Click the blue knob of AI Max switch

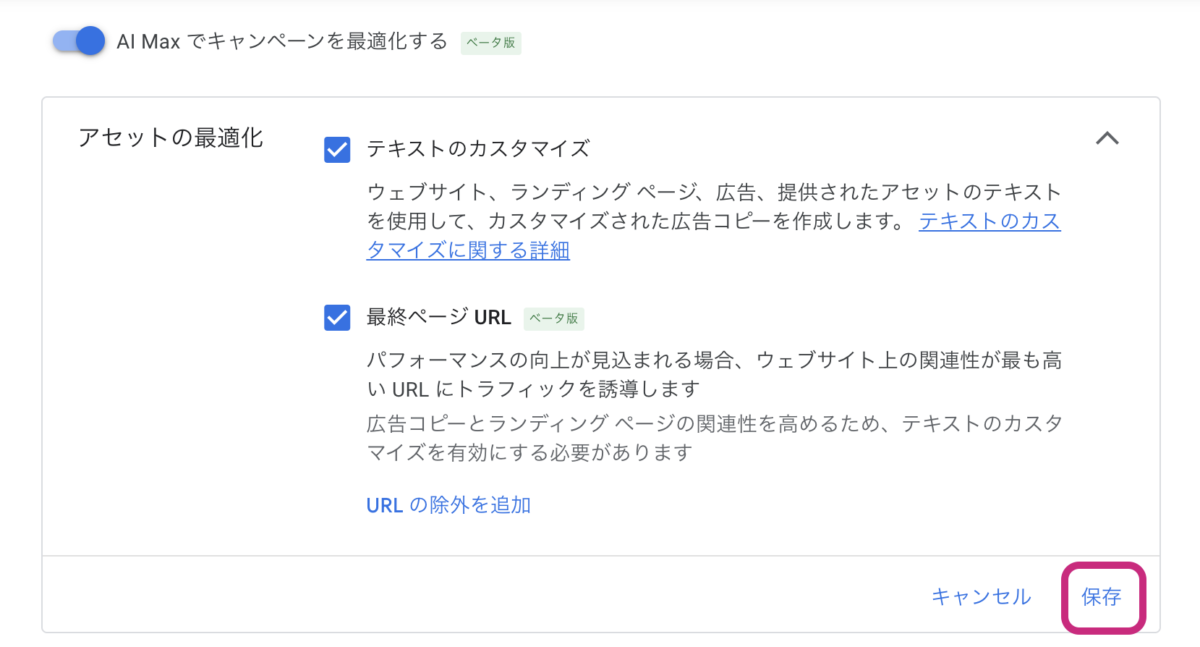91,41
